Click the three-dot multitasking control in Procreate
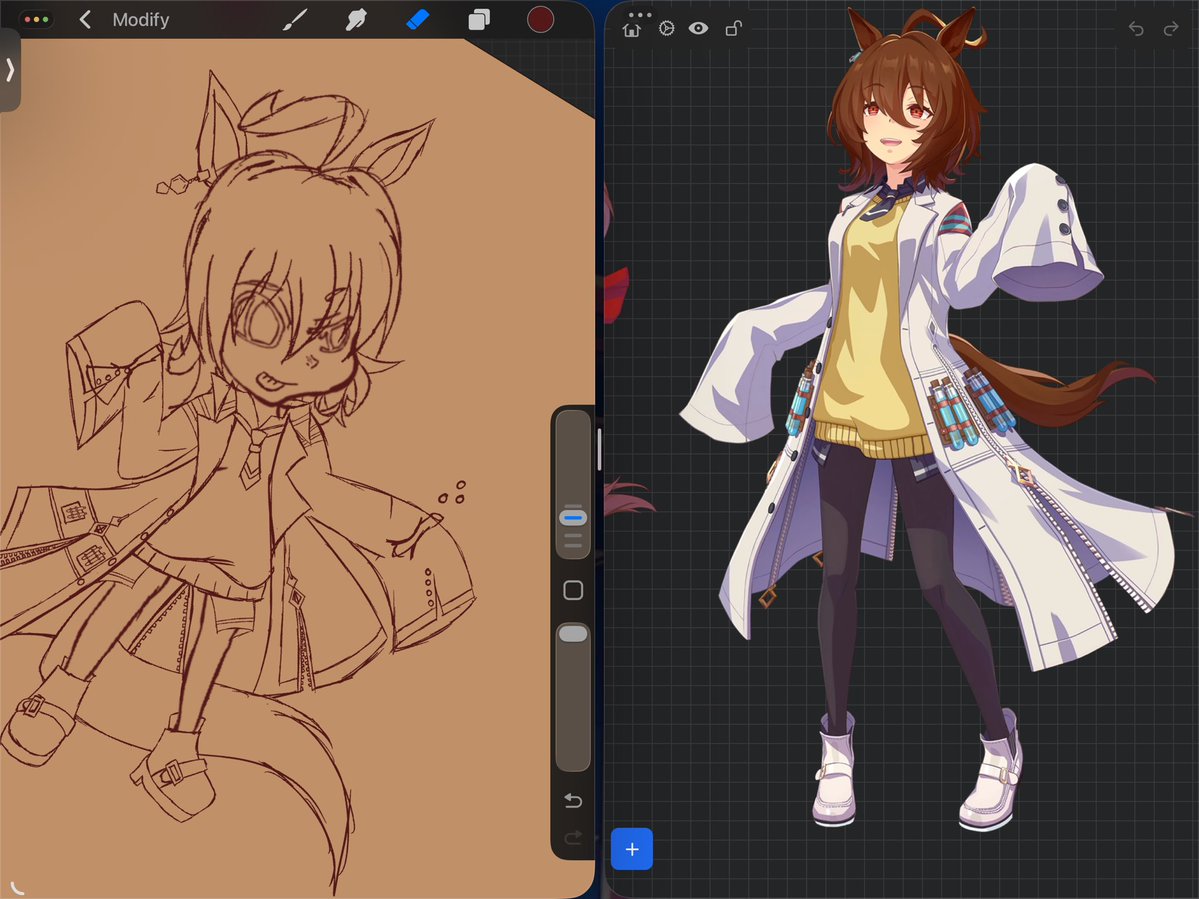Screen dimensions: 1199x899 pyautogui.click(x=37, y=19)
